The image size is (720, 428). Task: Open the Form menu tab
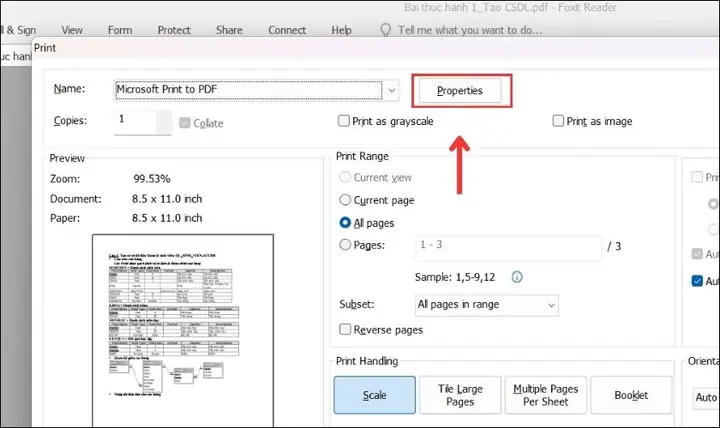pos(120,30)
